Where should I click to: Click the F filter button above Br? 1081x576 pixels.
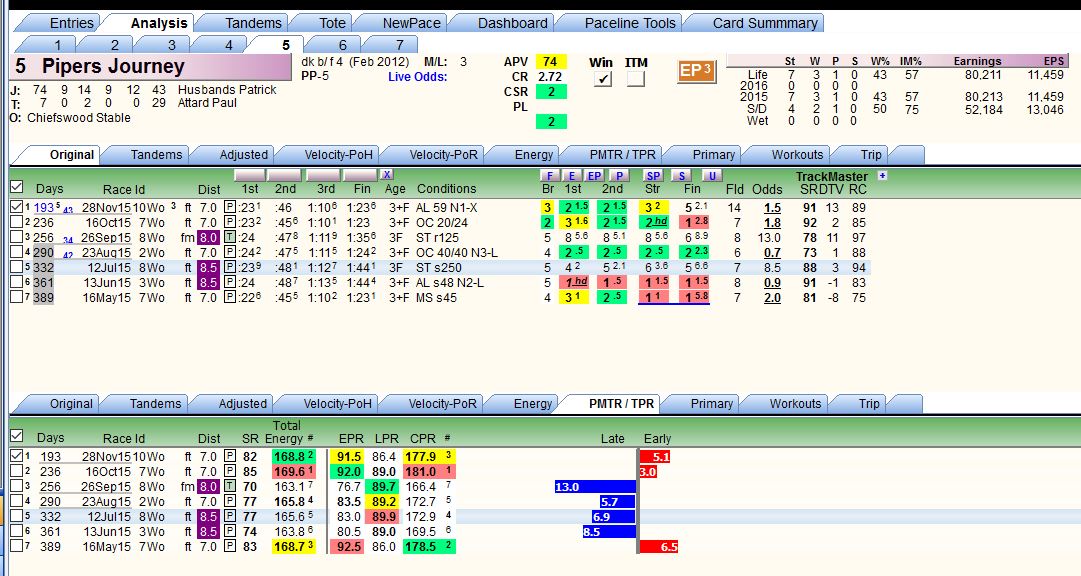click(549, 175)
